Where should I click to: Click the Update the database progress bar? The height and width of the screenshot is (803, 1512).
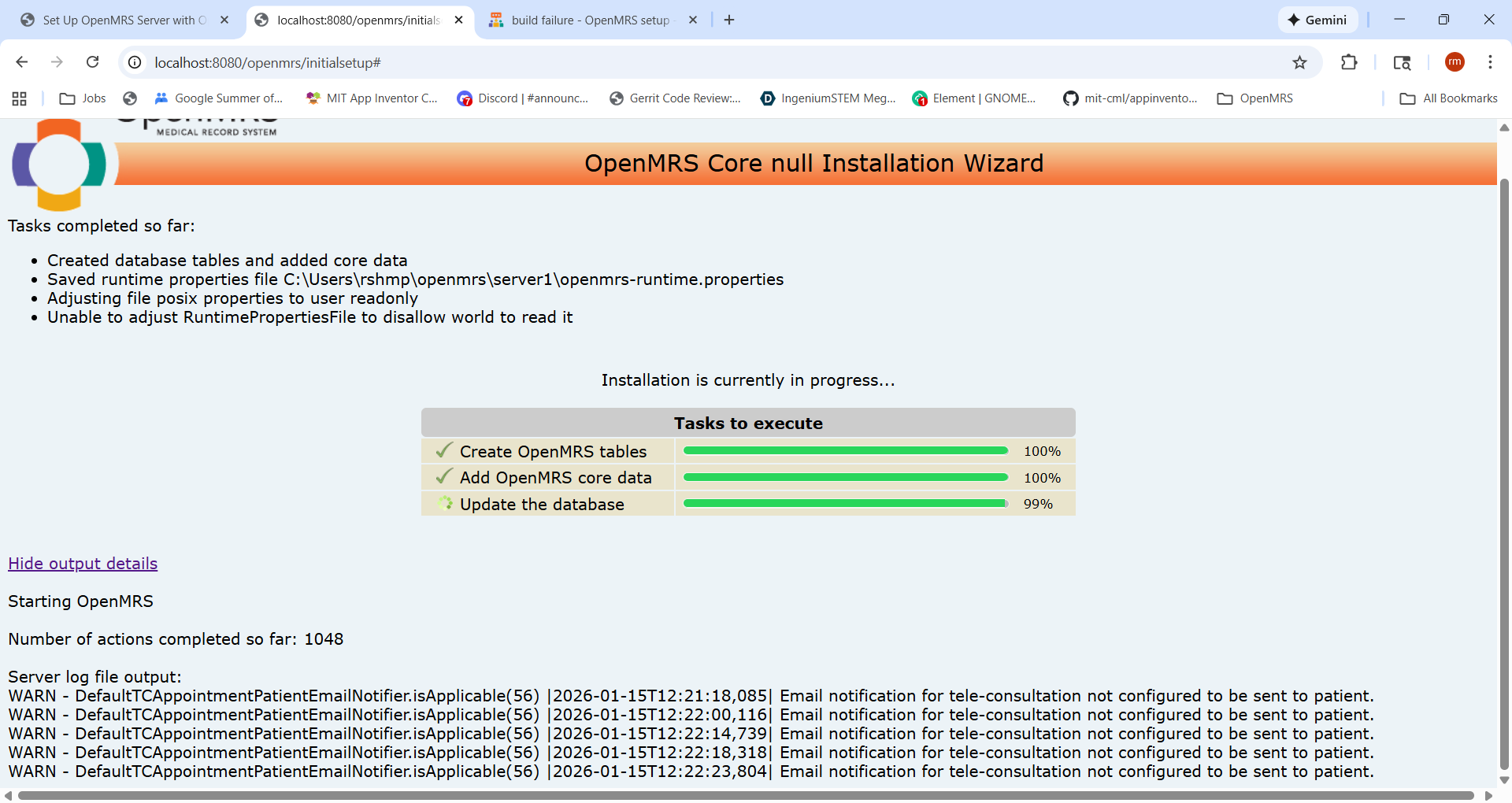[x=845, y=504]
